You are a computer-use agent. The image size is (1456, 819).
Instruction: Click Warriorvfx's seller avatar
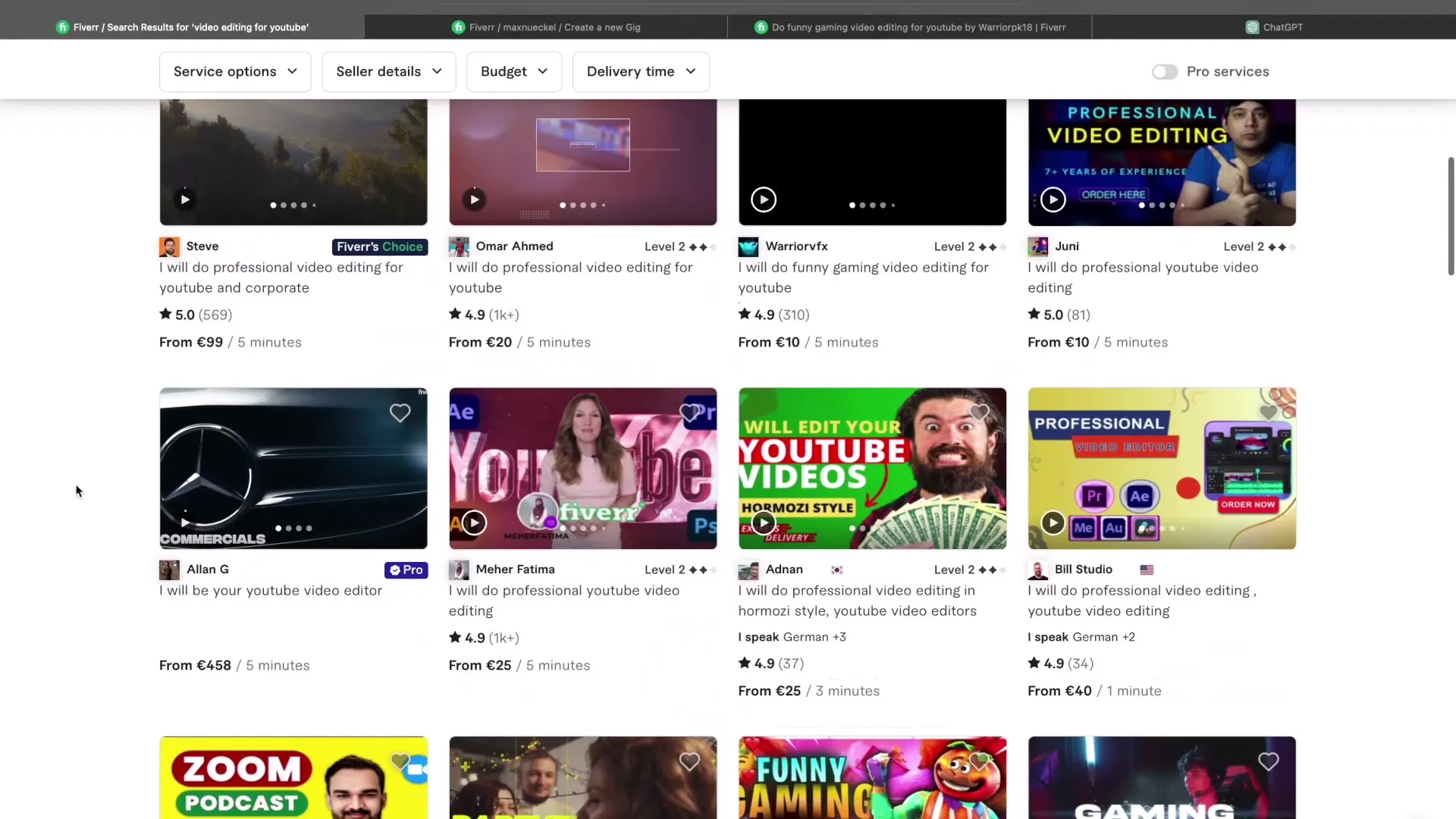pos(748,246)
